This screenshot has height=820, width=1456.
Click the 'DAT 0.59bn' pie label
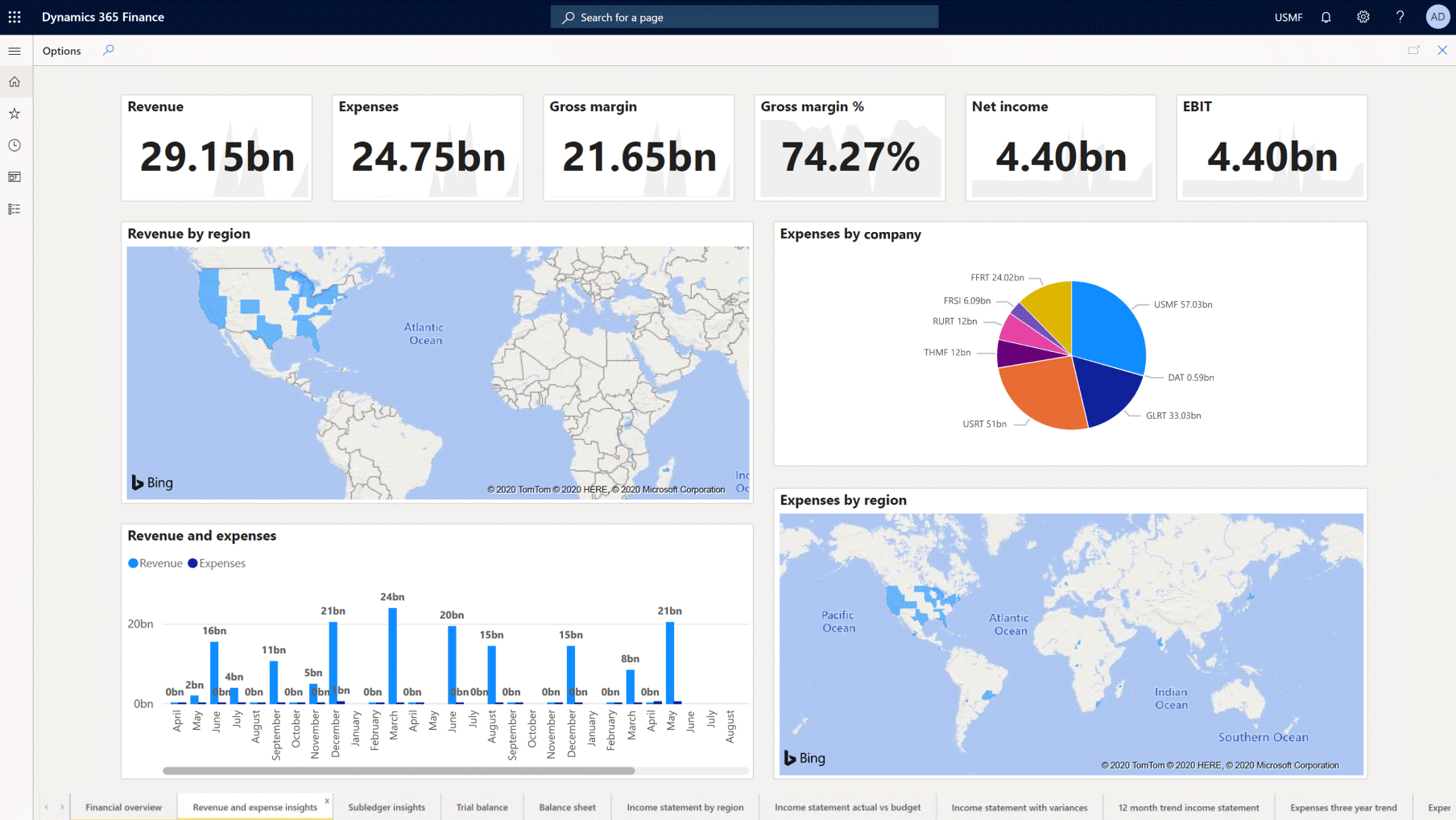tap(1191, 377)
